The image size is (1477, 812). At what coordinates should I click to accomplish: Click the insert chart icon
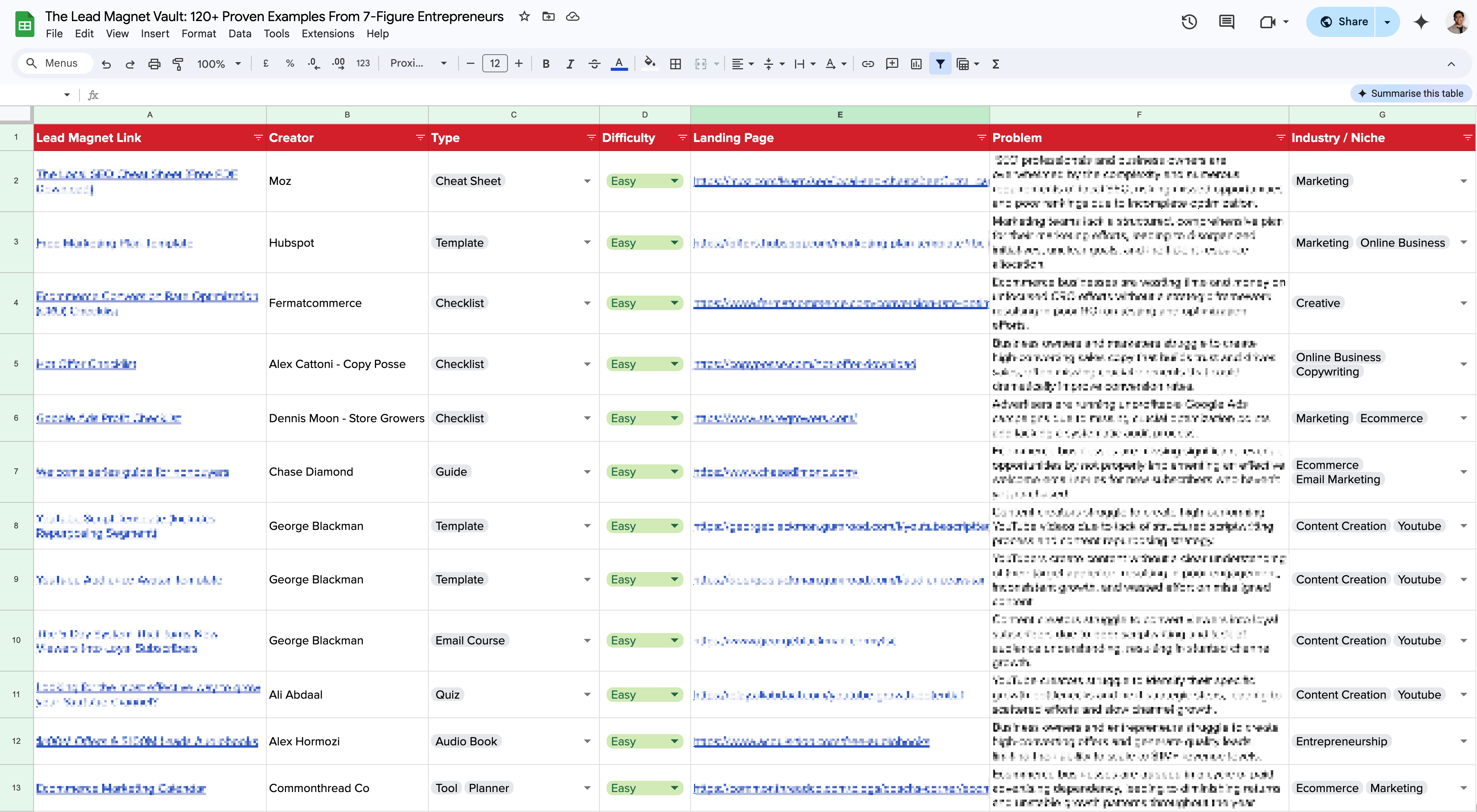coord(916,64)
